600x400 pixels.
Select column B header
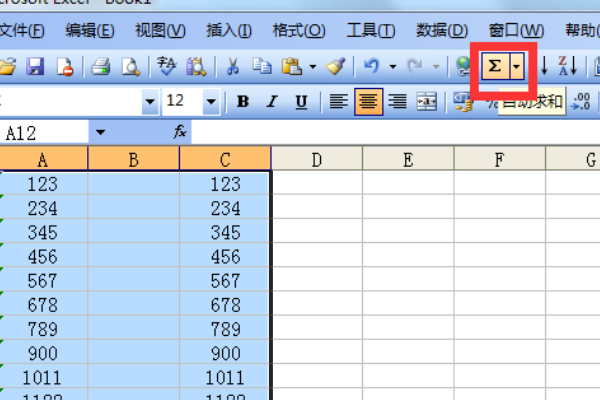click(x=134, y=158)
